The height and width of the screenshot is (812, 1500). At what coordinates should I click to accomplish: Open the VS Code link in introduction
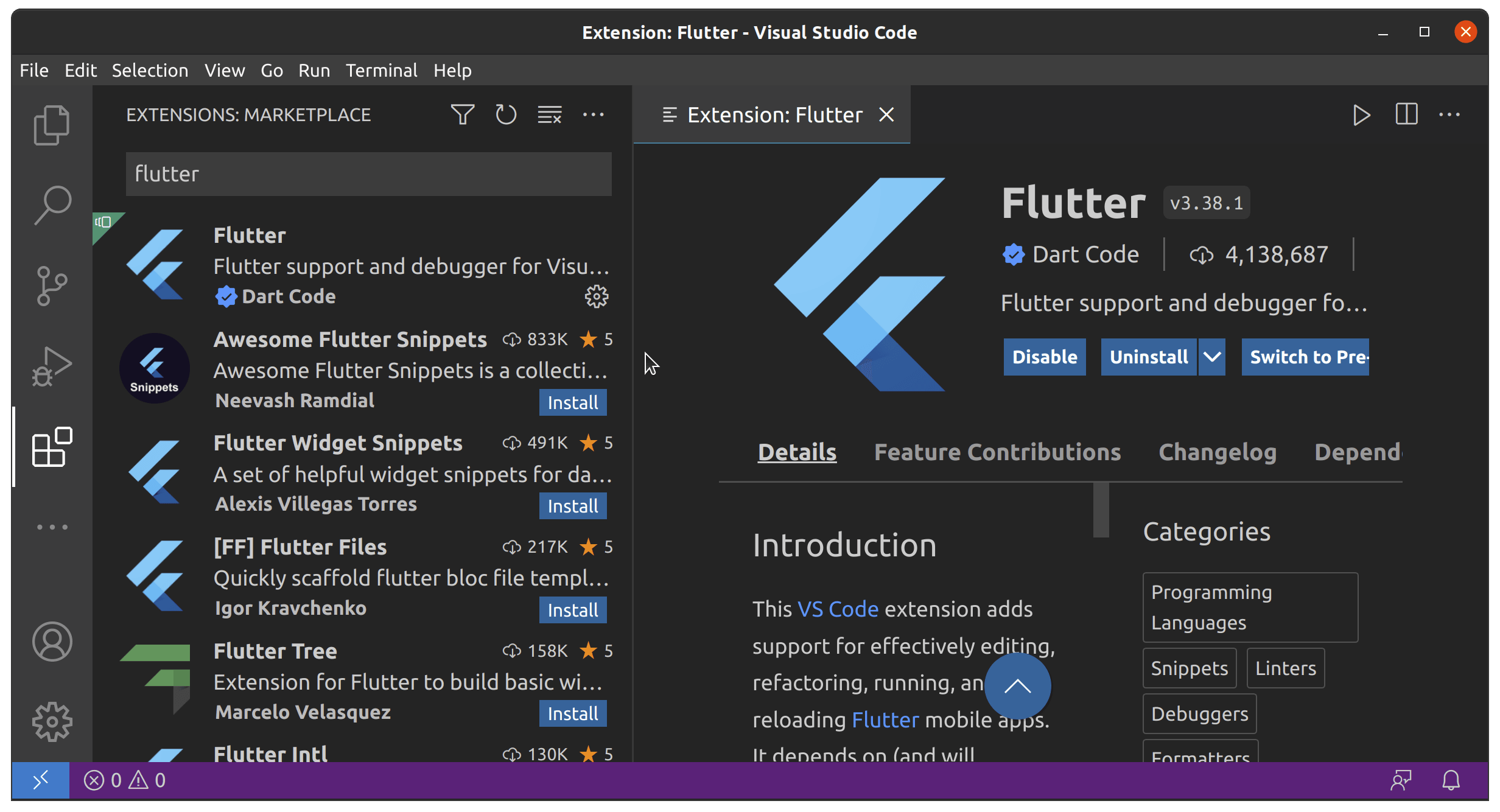point(838,609)
